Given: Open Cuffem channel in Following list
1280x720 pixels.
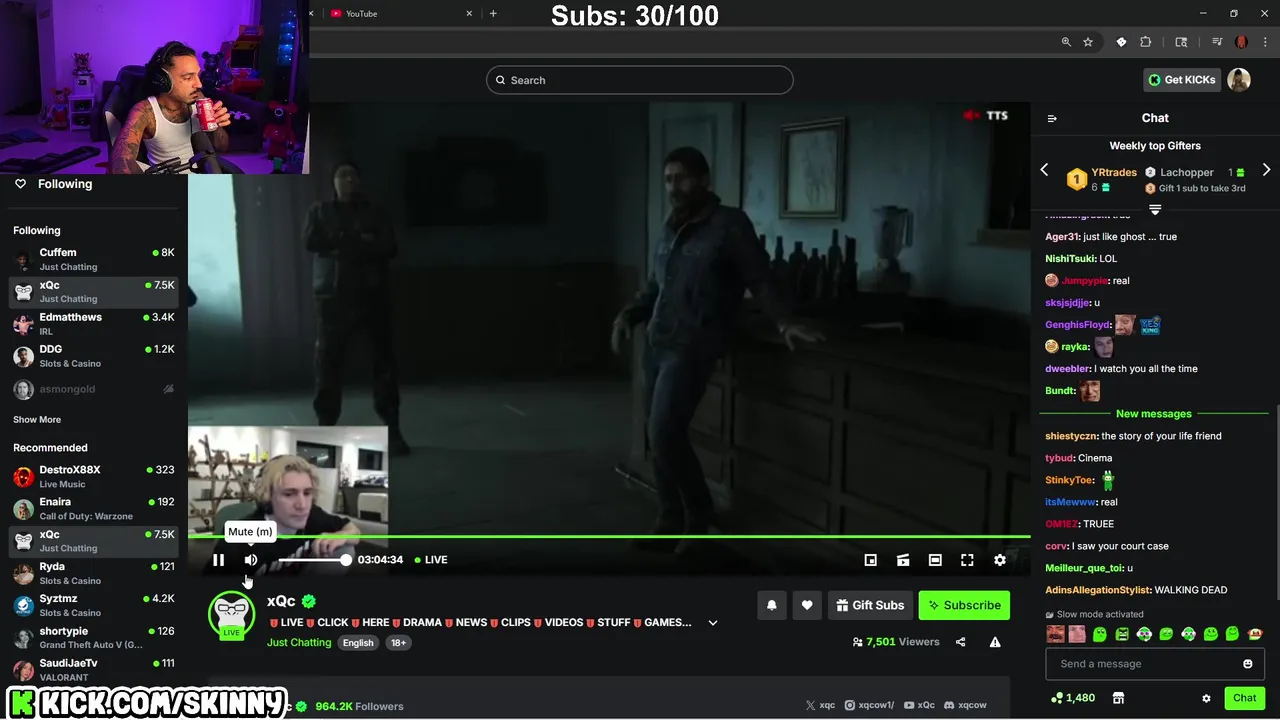Looking at the screenshot, I should (94, 260).
